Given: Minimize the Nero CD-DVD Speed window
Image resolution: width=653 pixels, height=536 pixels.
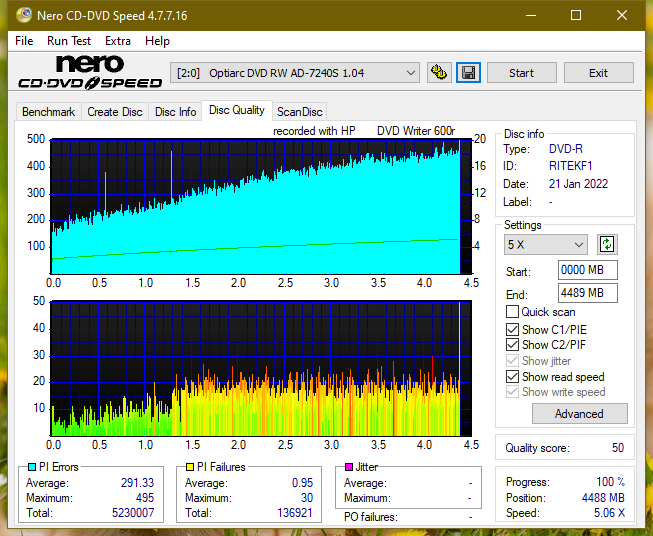Looking at the screenshot, I should tap(531, 15).
